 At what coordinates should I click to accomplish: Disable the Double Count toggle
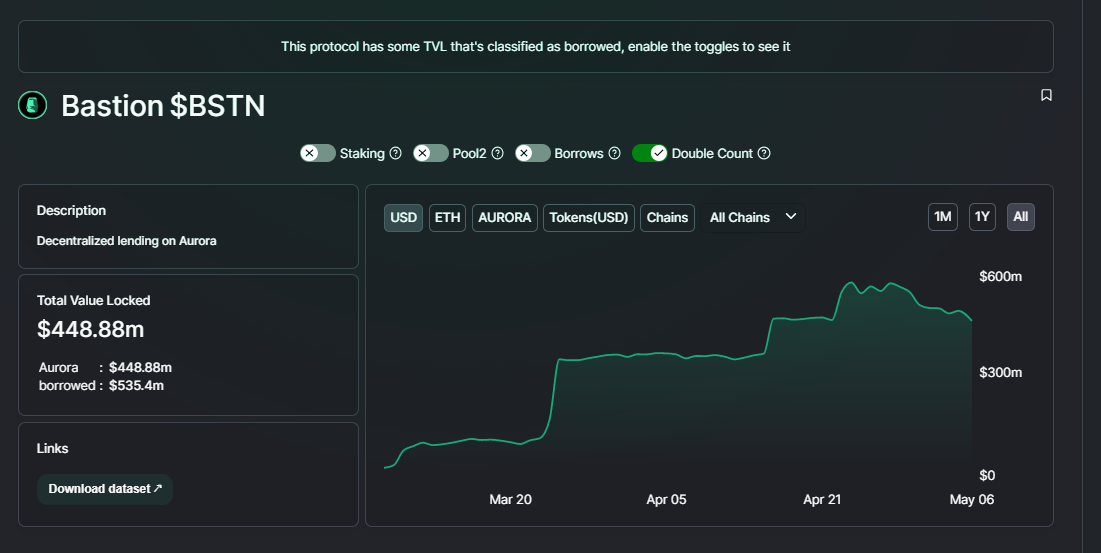[x=650, y=153]
